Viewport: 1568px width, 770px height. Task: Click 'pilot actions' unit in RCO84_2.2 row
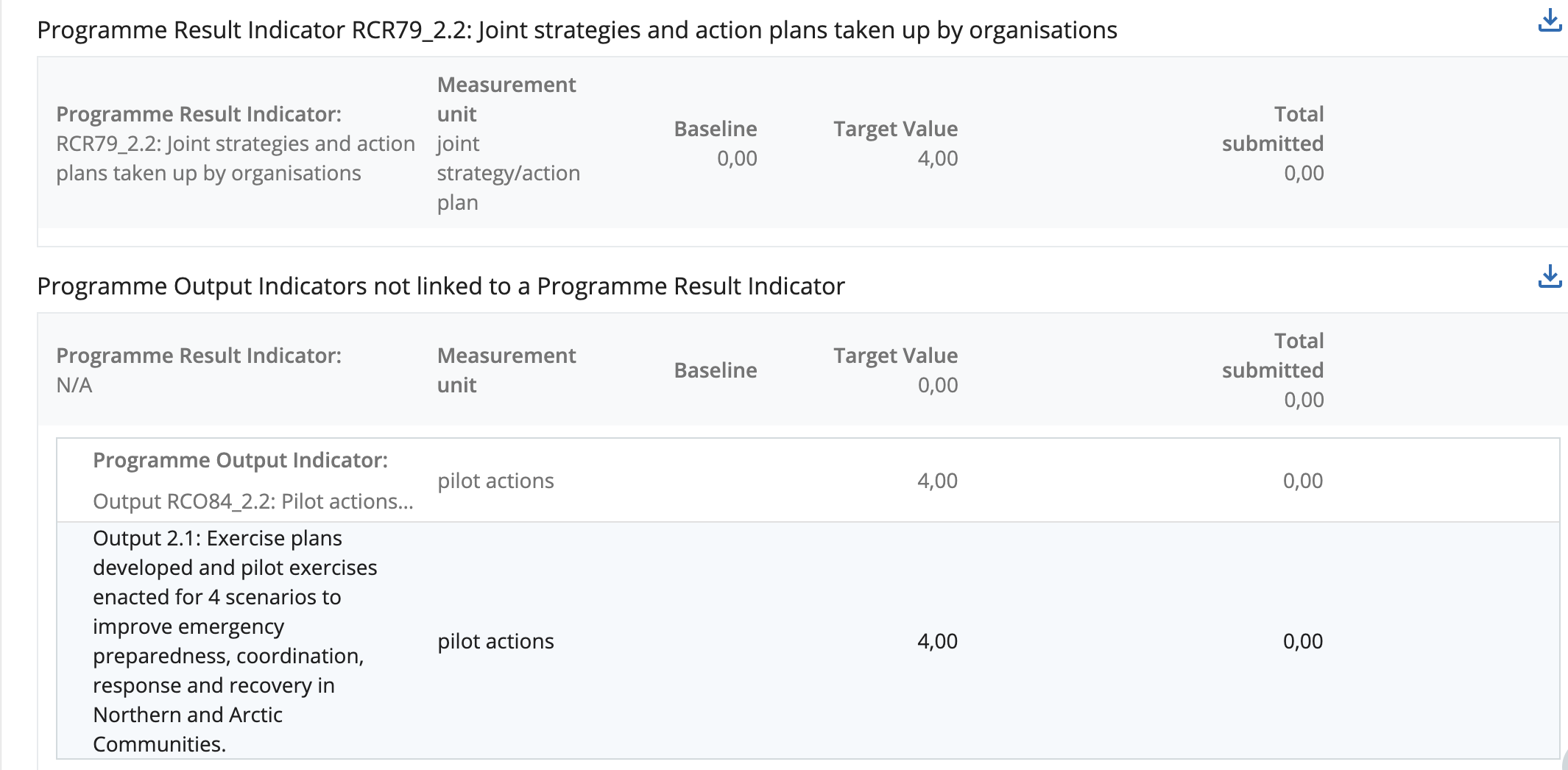click(x=495, y=481)
